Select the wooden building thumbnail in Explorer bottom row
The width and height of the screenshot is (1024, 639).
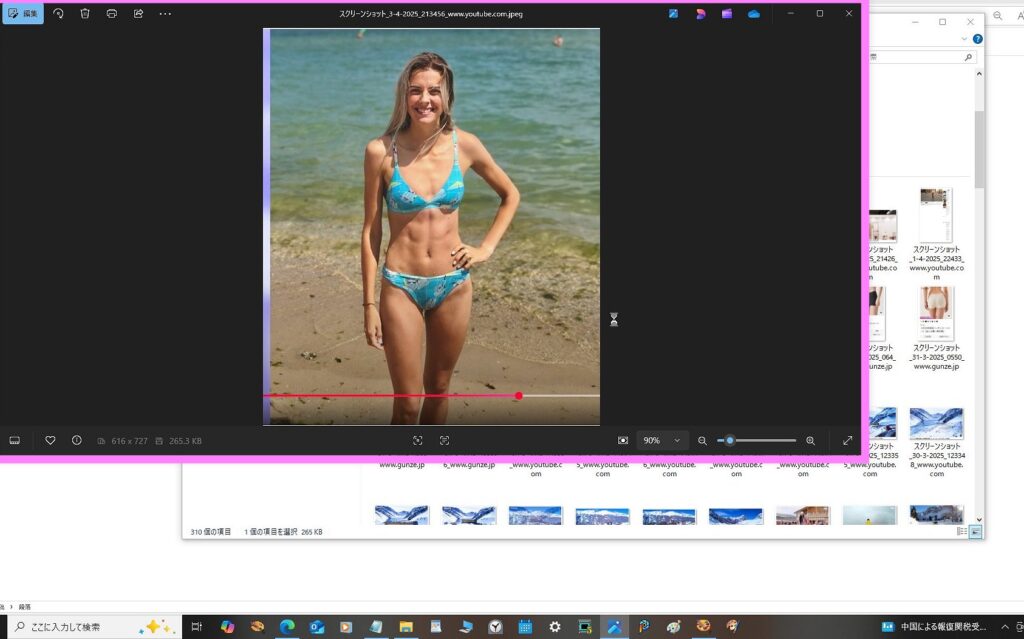tap(803, 516)
